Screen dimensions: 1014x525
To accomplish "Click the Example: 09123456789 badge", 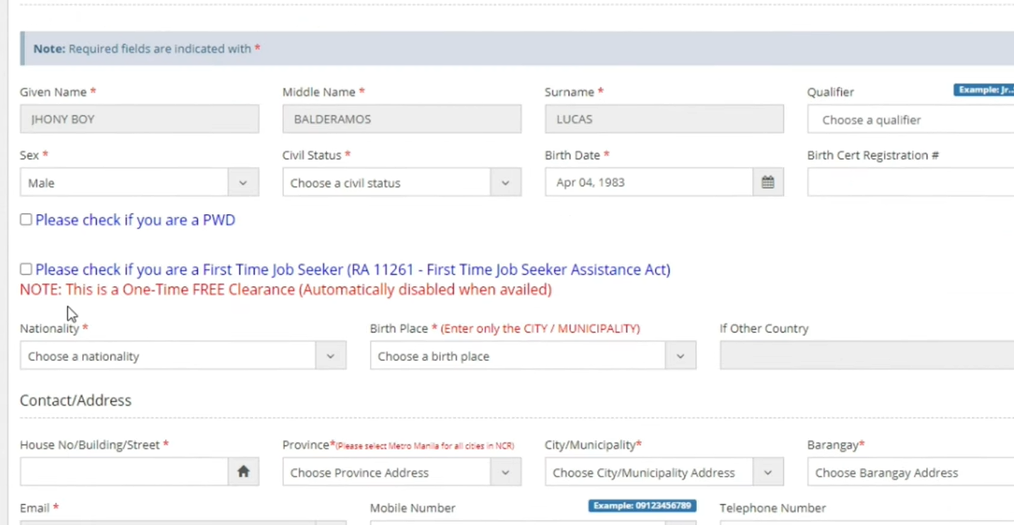I will [x=642, y=505].
